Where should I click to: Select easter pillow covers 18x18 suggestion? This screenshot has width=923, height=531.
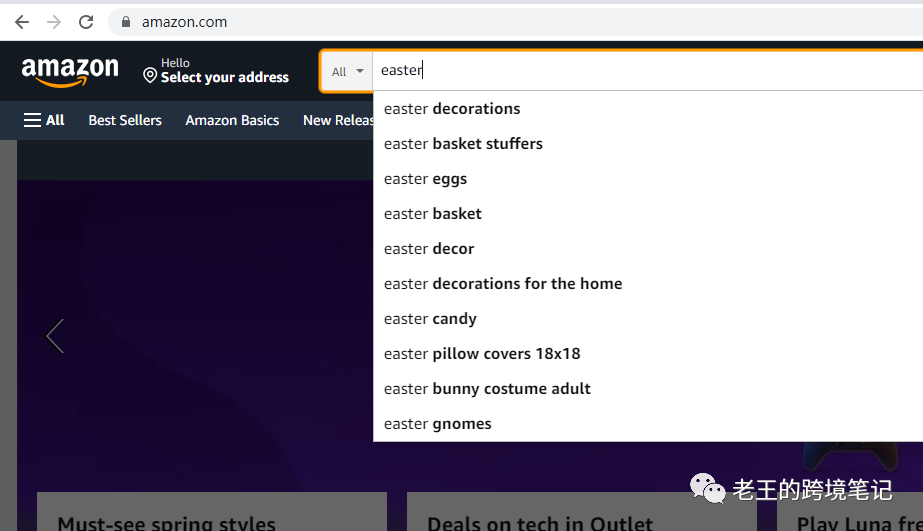pos(648,354)
